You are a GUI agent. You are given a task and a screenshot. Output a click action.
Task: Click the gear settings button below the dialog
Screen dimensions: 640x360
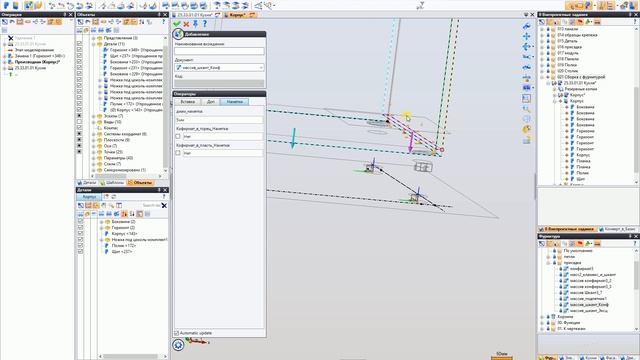coord(178,345)
